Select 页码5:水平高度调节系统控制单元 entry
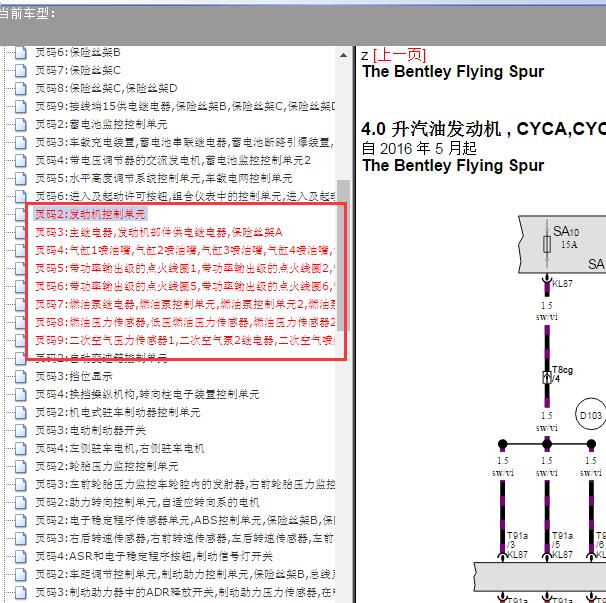Screen dimensions: 606x603 [164, 178]
